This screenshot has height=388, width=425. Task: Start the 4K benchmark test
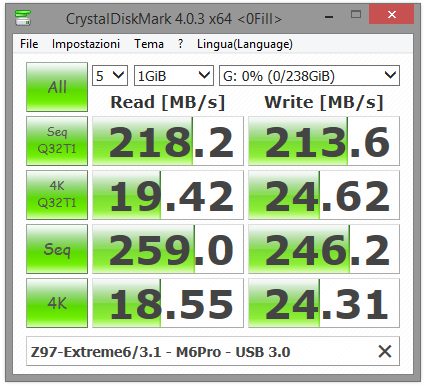pyautogui.click(x=57, y=303)
